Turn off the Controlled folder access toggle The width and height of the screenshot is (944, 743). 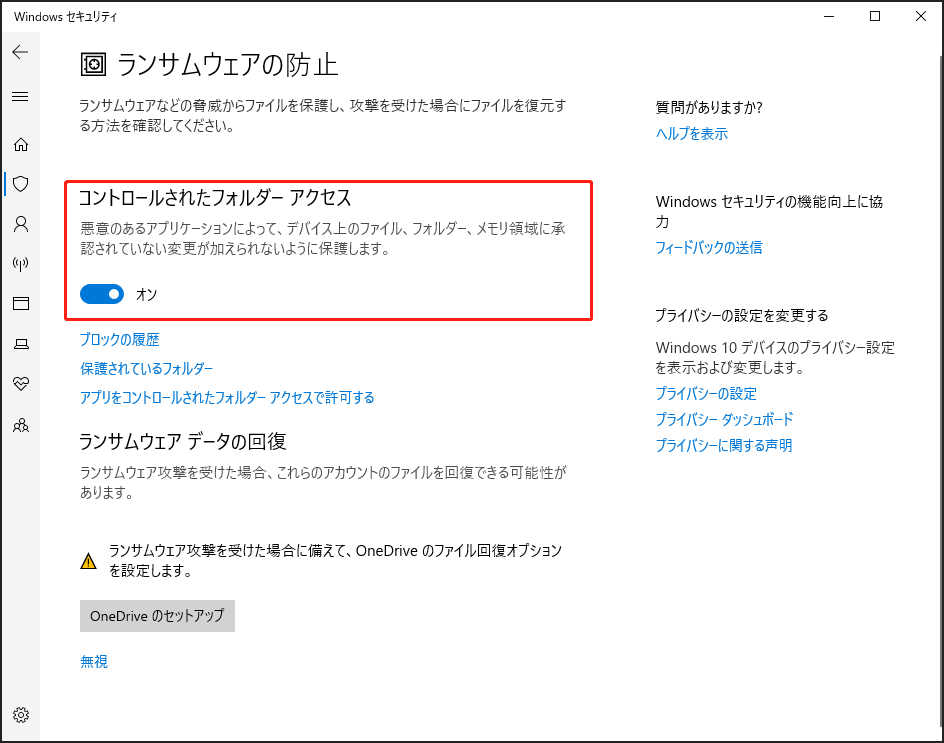[102, 294]
